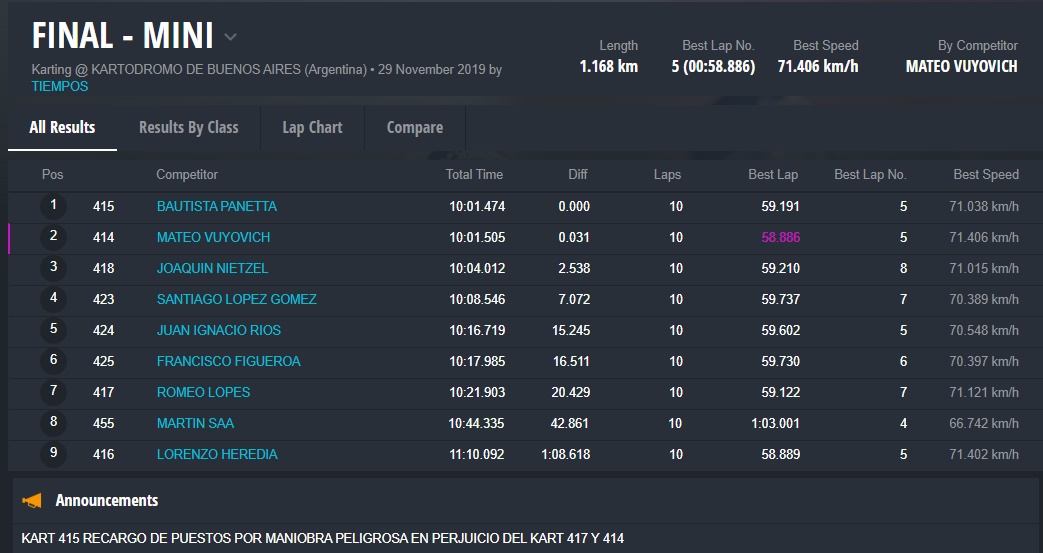Open competitor MATEO VUYOVICH in results row
Viewport: 1043px width, 553px height.
click(213, 237)
